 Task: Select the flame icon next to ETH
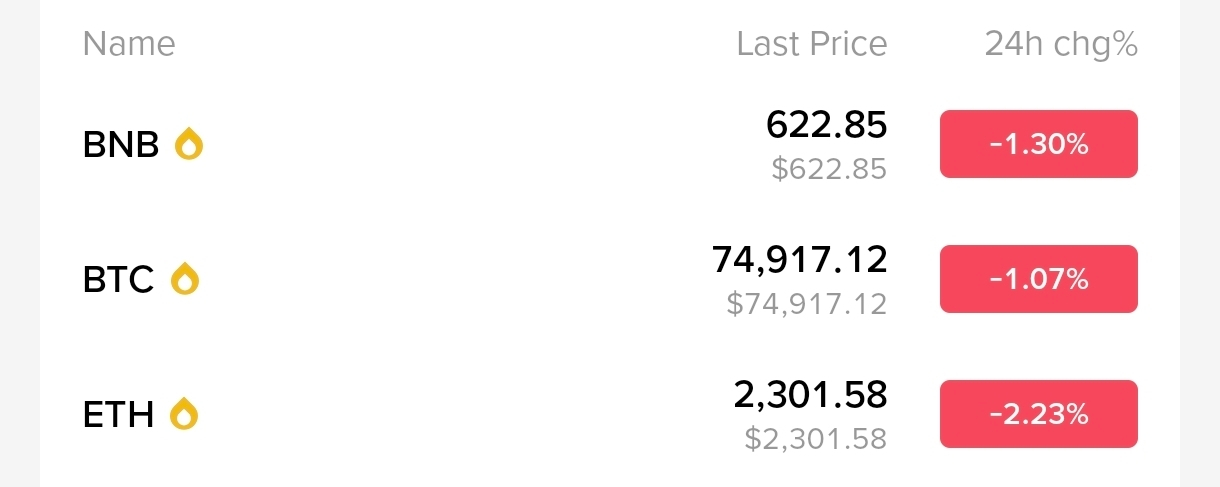pyautogui.click(x=184, y=413)
